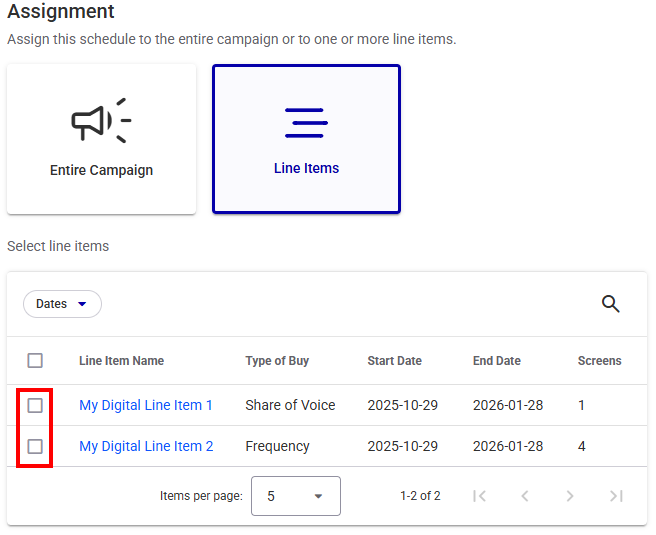
Task: Open My Digital Line Item 2 link
Action: click(x=146, y=447)
